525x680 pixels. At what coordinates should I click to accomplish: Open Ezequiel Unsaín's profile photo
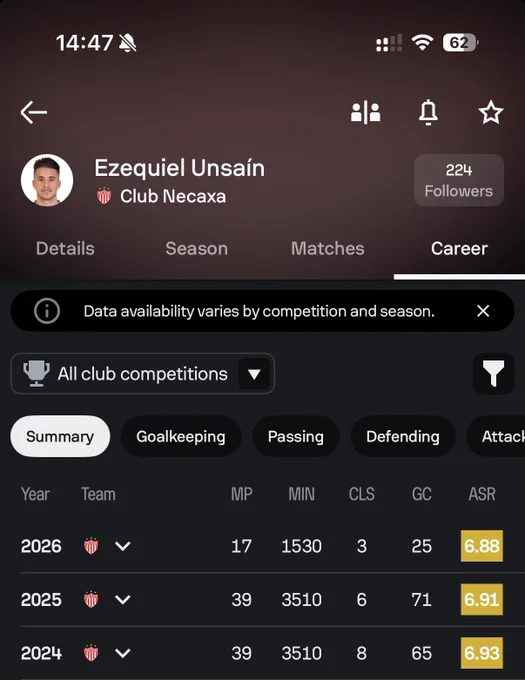tap(47, 180)
